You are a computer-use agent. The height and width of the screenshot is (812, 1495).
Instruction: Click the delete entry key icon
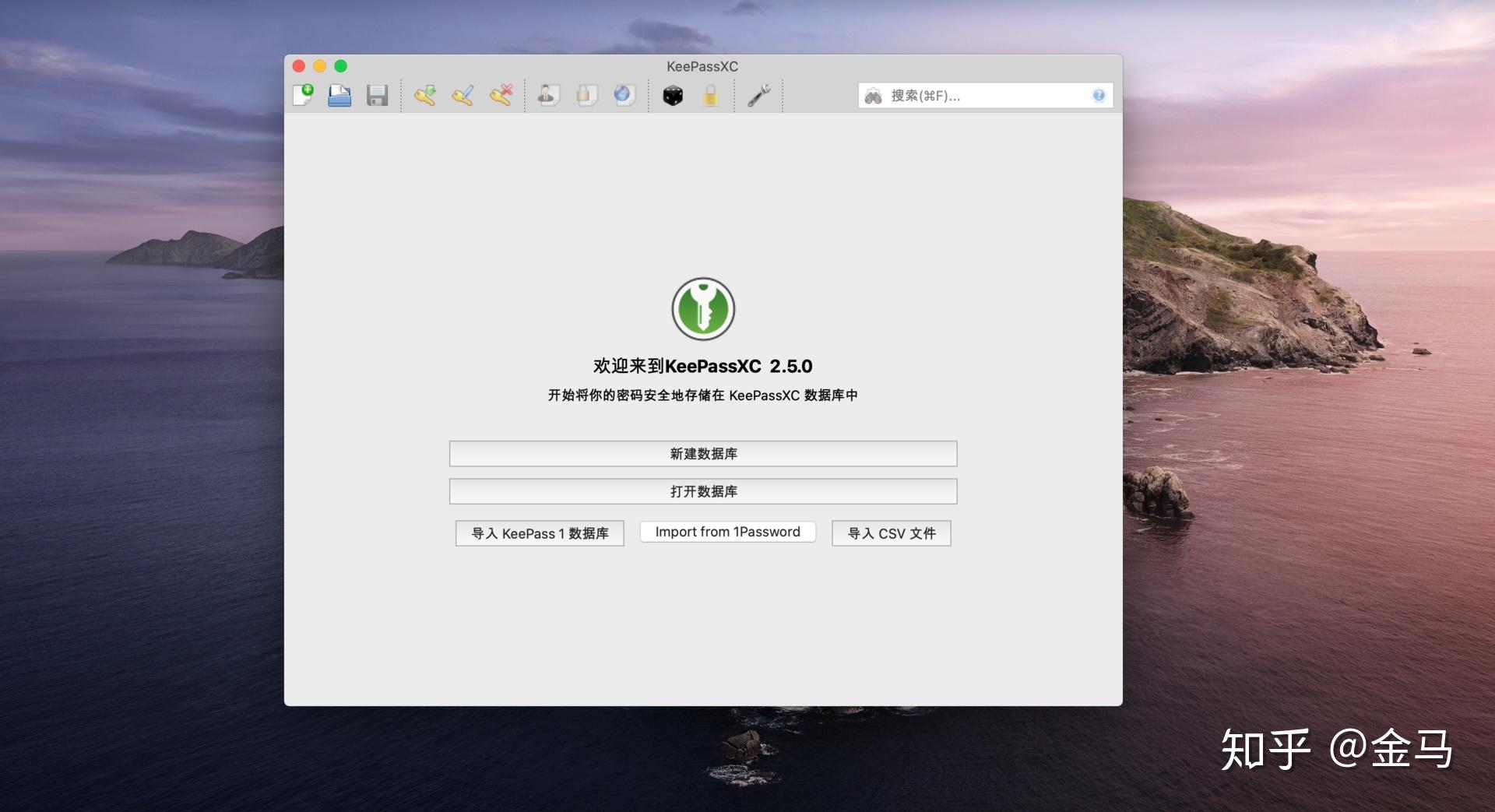click(x=501, y=95)
